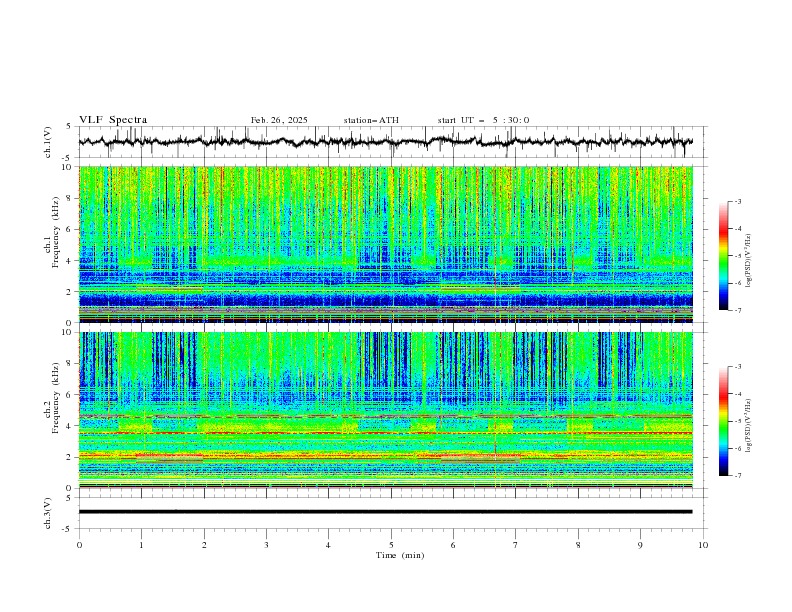This screenshot has height=612, width=792.
Task: Click the "-4" label on ch.2 colorbar
Action: click(x=737, y=394)
